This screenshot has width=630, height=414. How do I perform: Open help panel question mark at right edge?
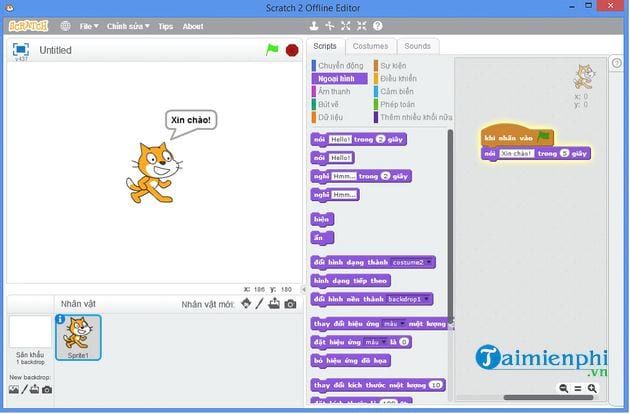tap(617, 63)
